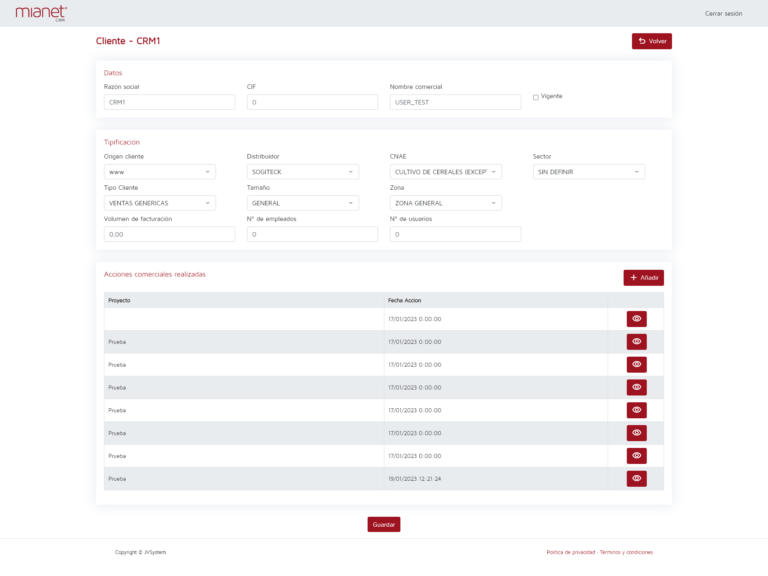
Task: View the action dated 19/01/2023 12:21:24
Action: pos(636,479)
